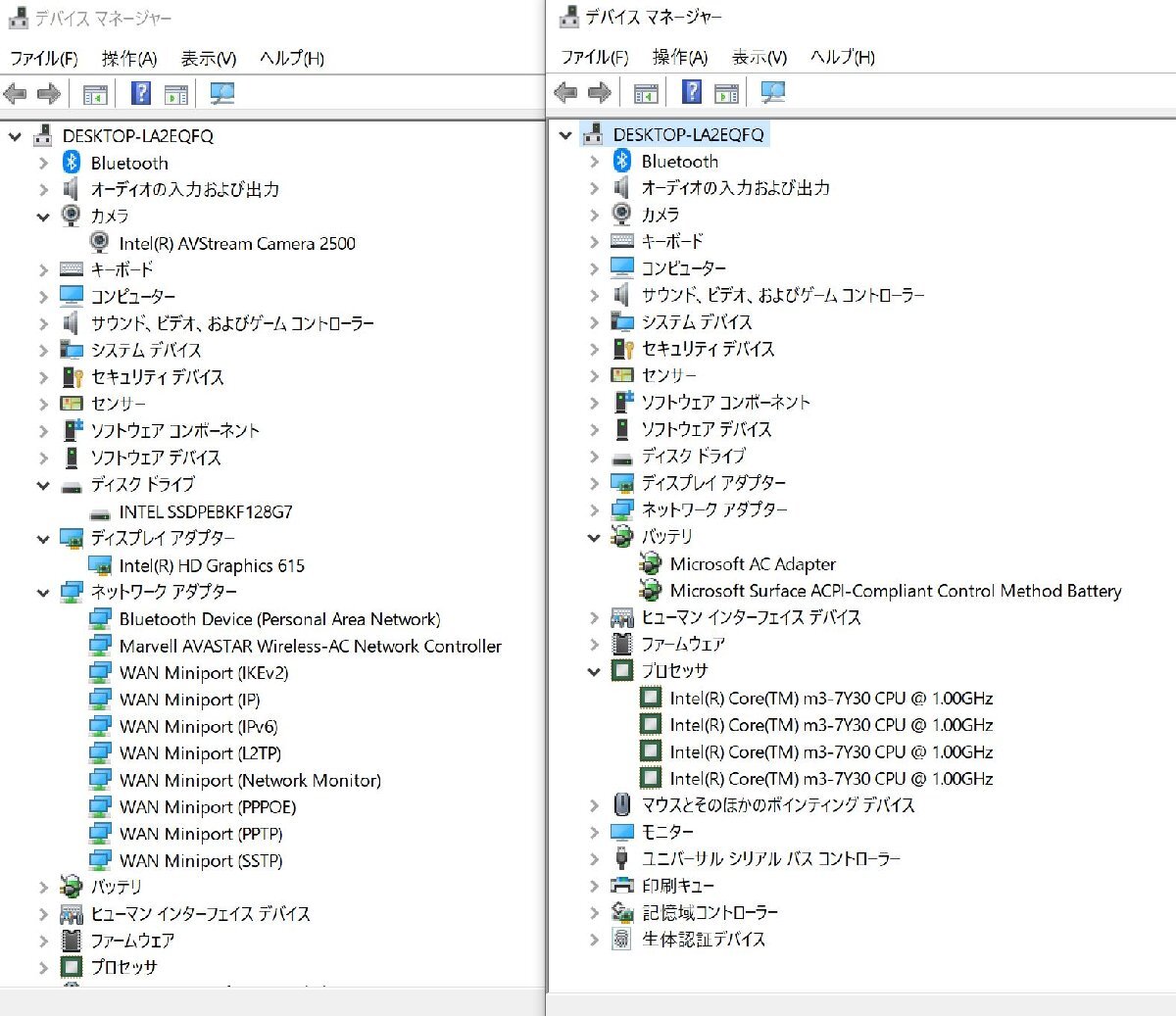The height and width of the screenshot is (1016, 1176).
Task: Select Bluetooth Device (Personal Area Network)
Action: [279, 619]
